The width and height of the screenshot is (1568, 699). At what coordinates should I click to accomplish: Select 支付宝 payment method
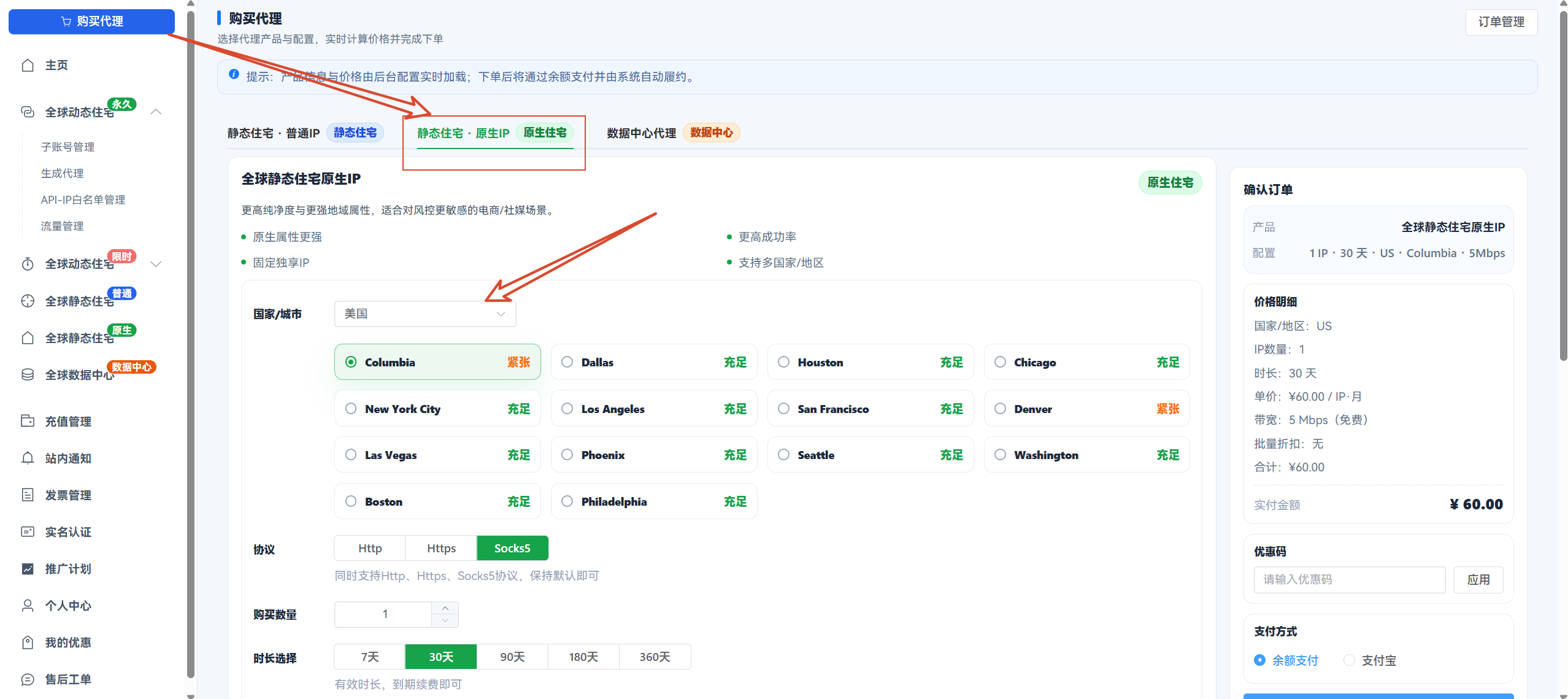1370,660
